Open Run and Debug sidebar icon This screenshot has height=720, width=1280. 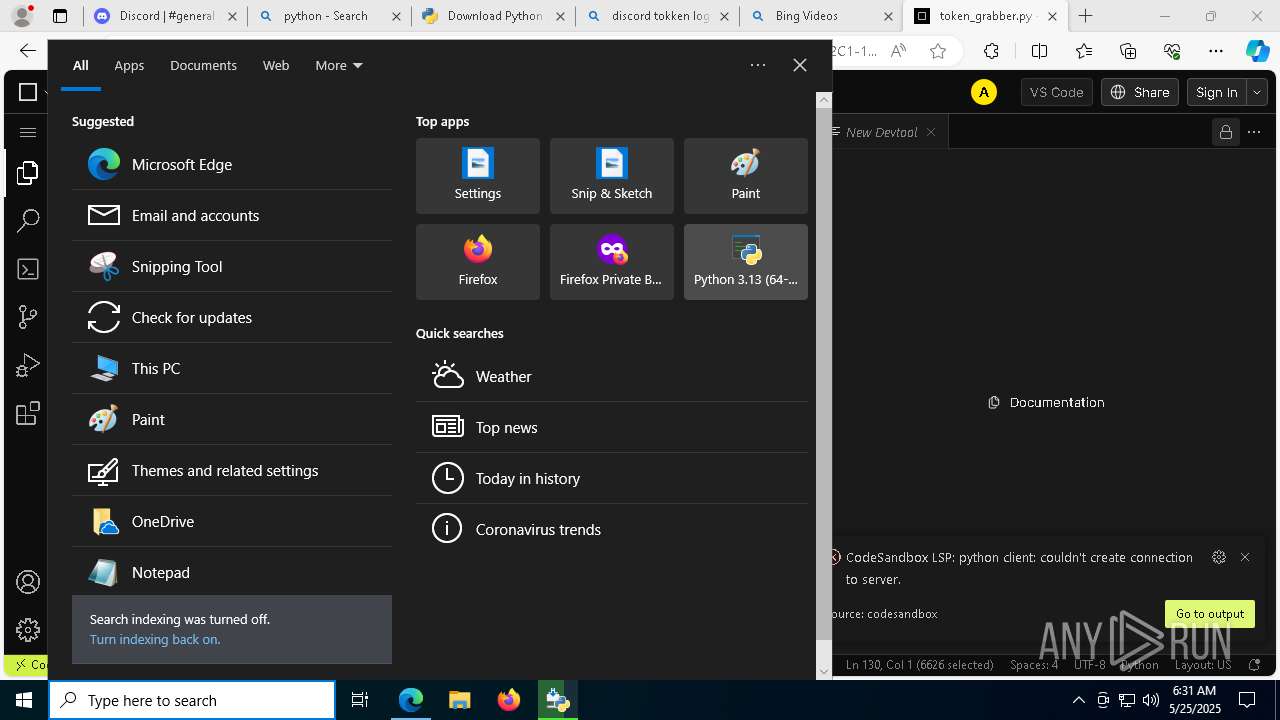point(27,365)
